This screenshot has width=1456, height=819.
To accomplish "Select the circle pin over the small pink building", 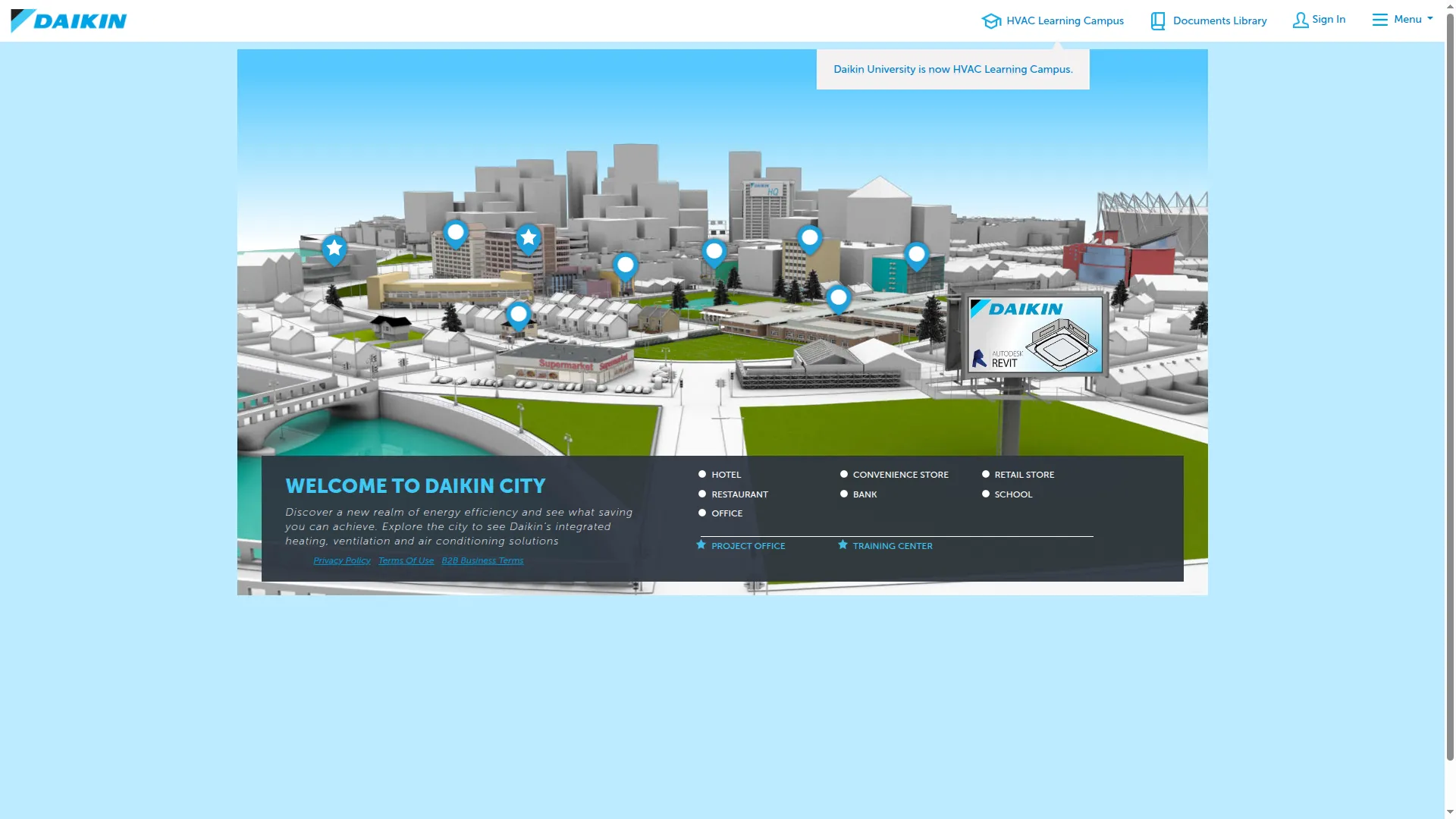I will tap(626, 267).
